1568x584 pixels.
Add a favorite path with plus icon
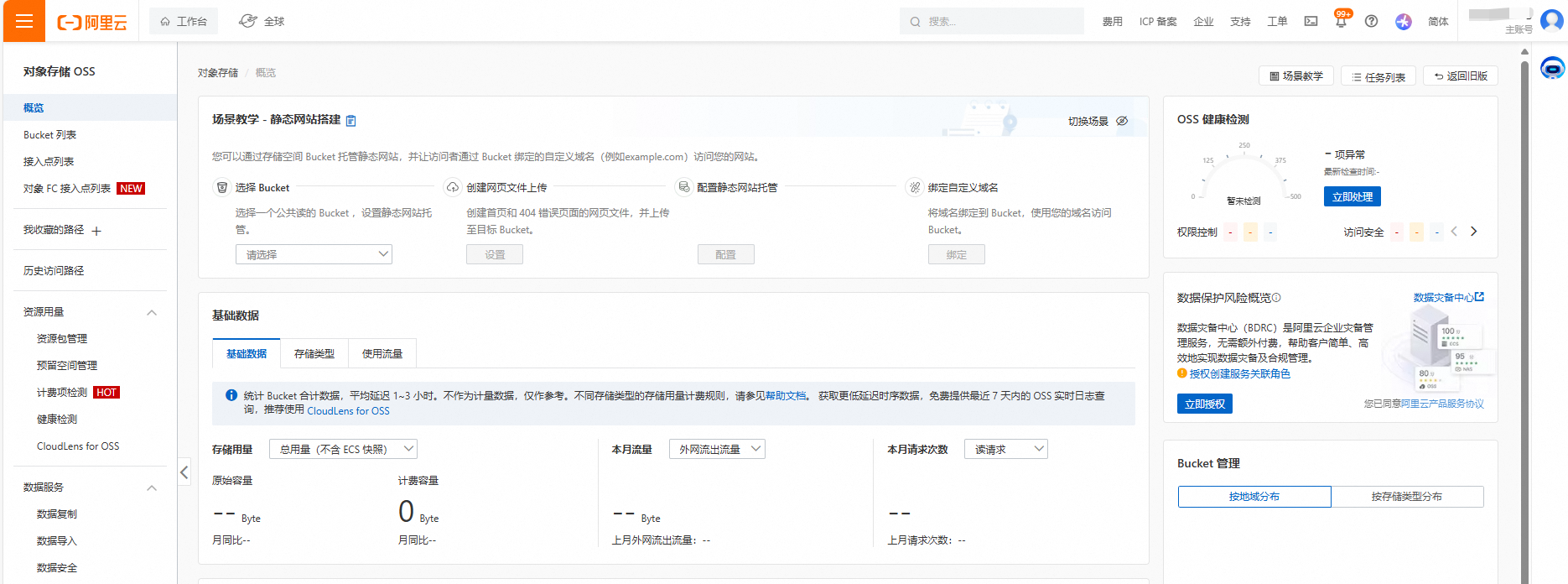point(96,231)
